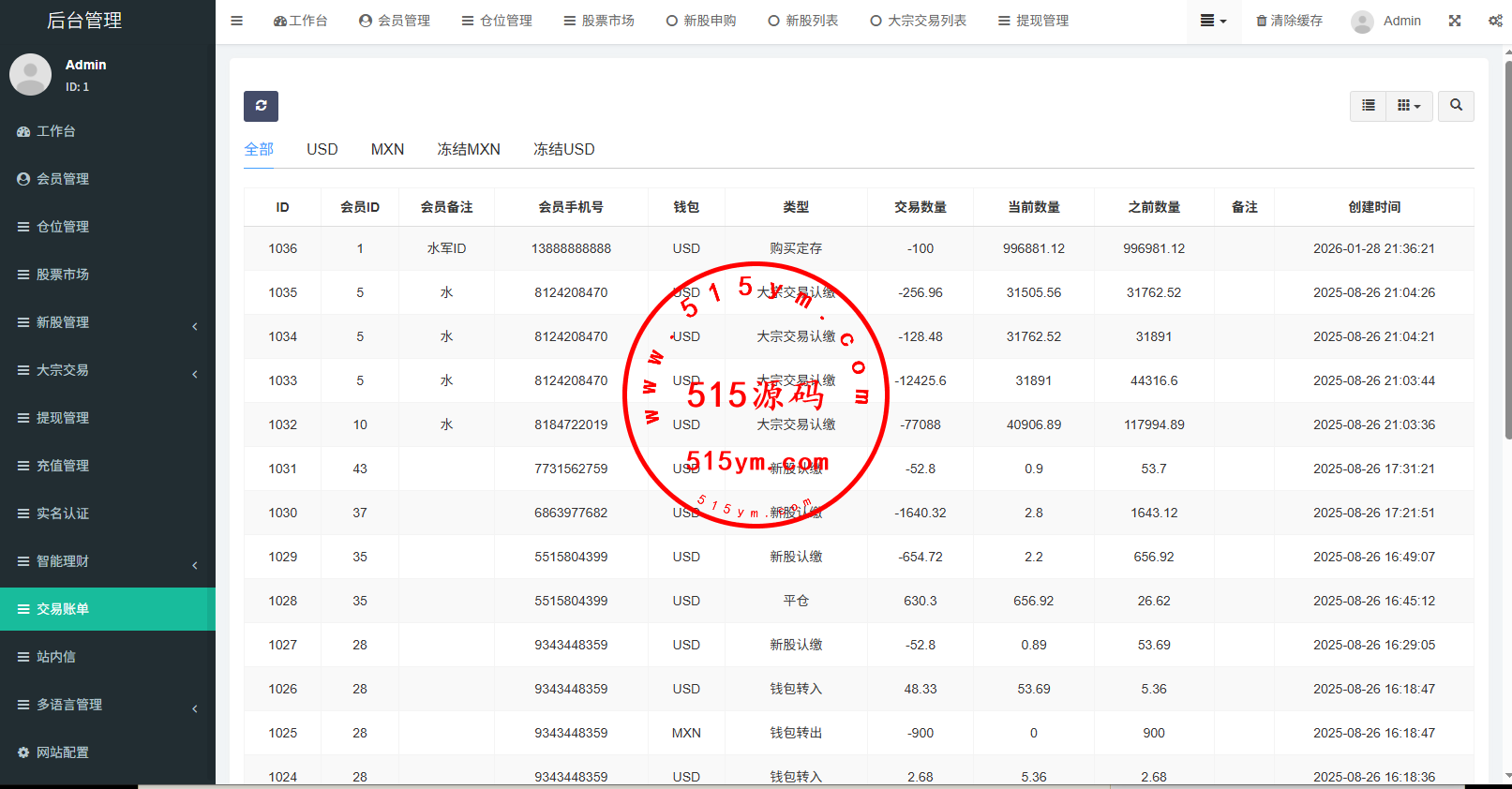1512x789 pixels.
Task: Toggle table list view icon
Action: 1369,106
